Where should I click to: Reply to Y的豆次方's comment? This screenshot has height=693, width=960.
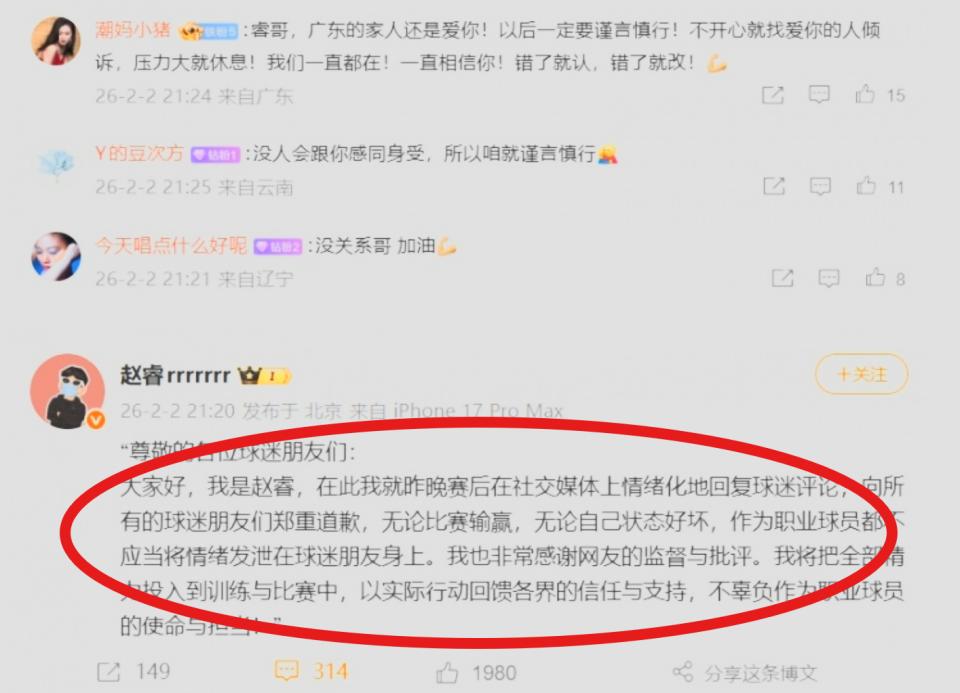tap(820, 186)
